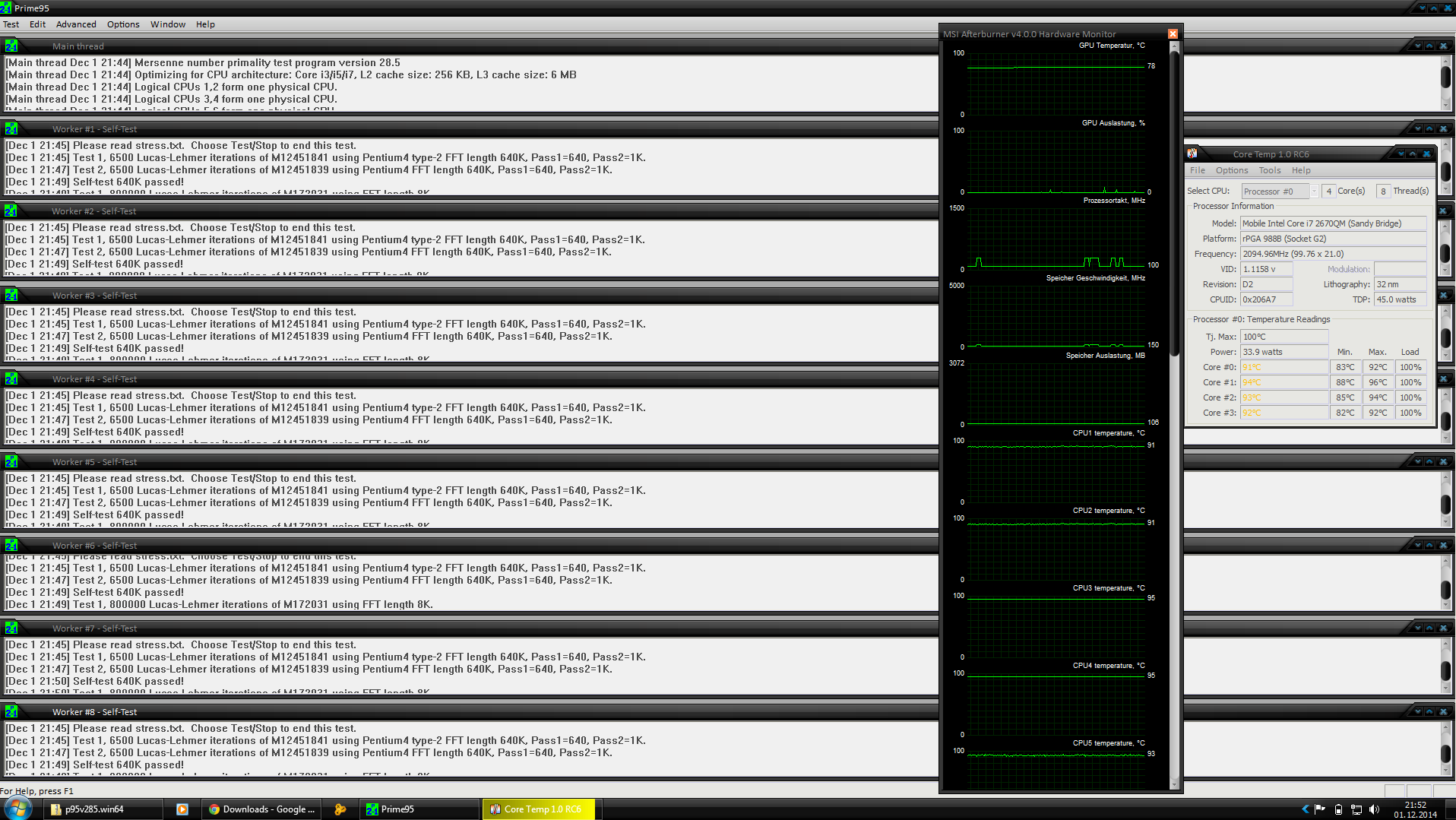
Task: Click the Worker #1 window icon
Action: pos(11,128)
